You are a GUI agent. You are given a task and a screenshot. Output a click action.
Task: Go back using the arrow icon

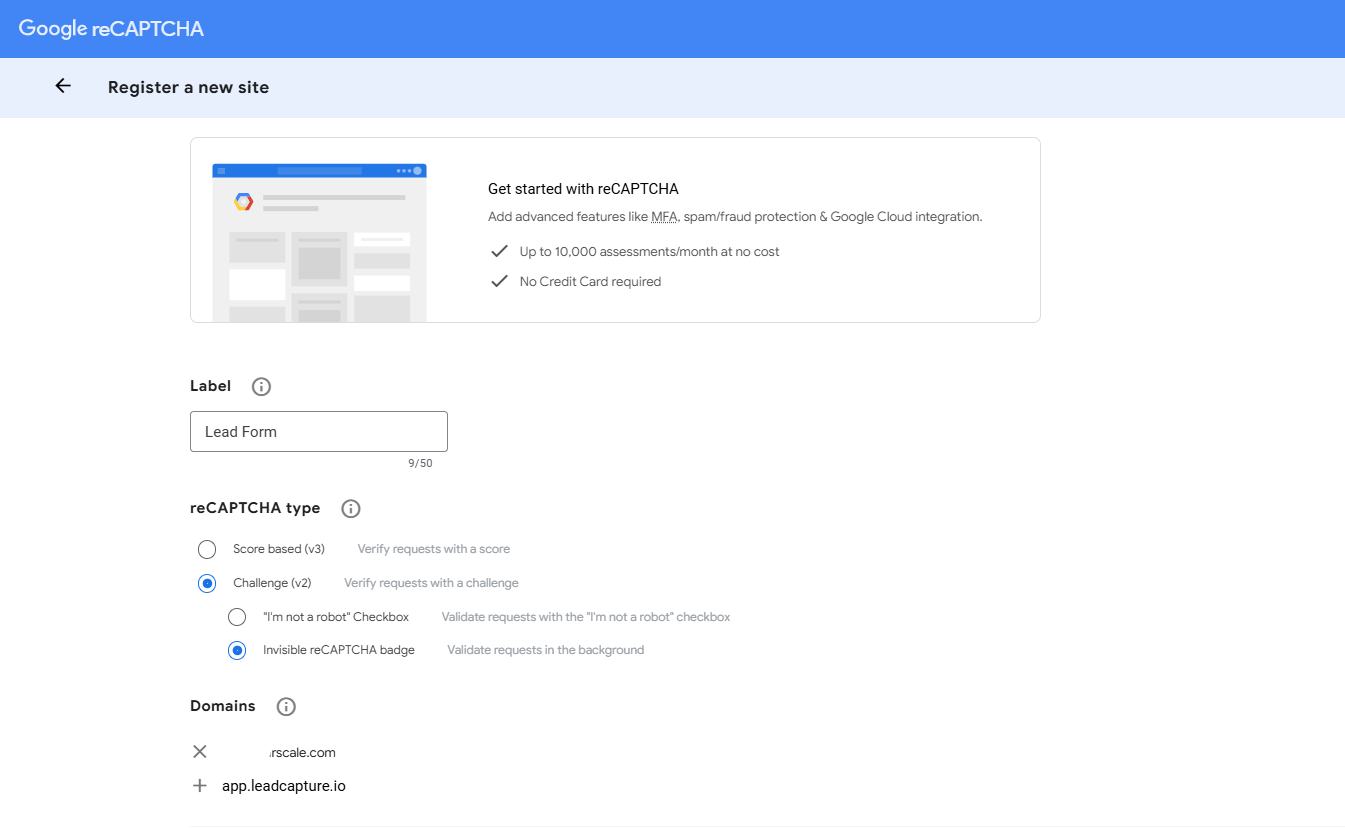[x=63, y=86]
